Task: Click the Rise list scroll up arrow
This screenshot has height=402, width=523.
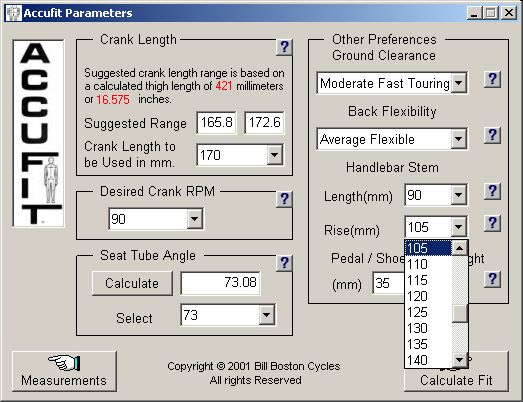Action: pyautogui.click(x=460, y=248)
